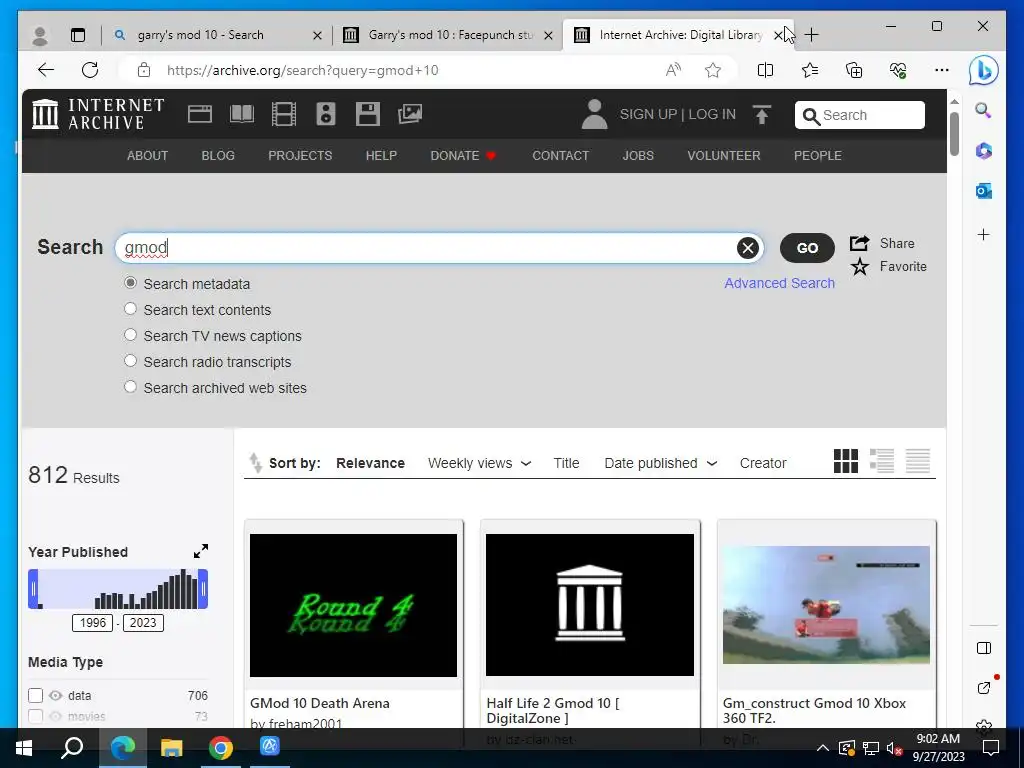Image resolution: width=1024 pixels, height=768 pixels.
Task: Open the PROJECTS menu item
Action: 300,155
